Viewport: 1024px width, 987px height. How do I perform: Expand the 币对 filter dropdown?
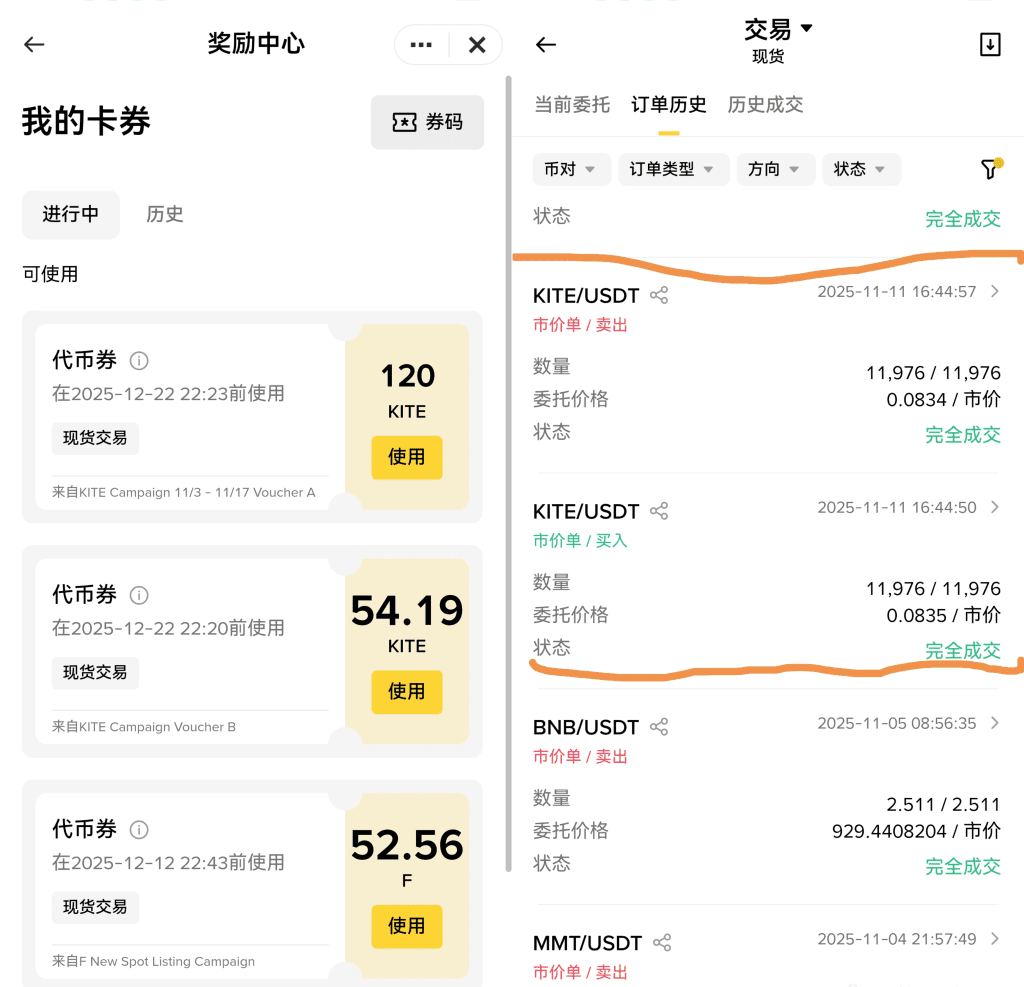point(570,169)
